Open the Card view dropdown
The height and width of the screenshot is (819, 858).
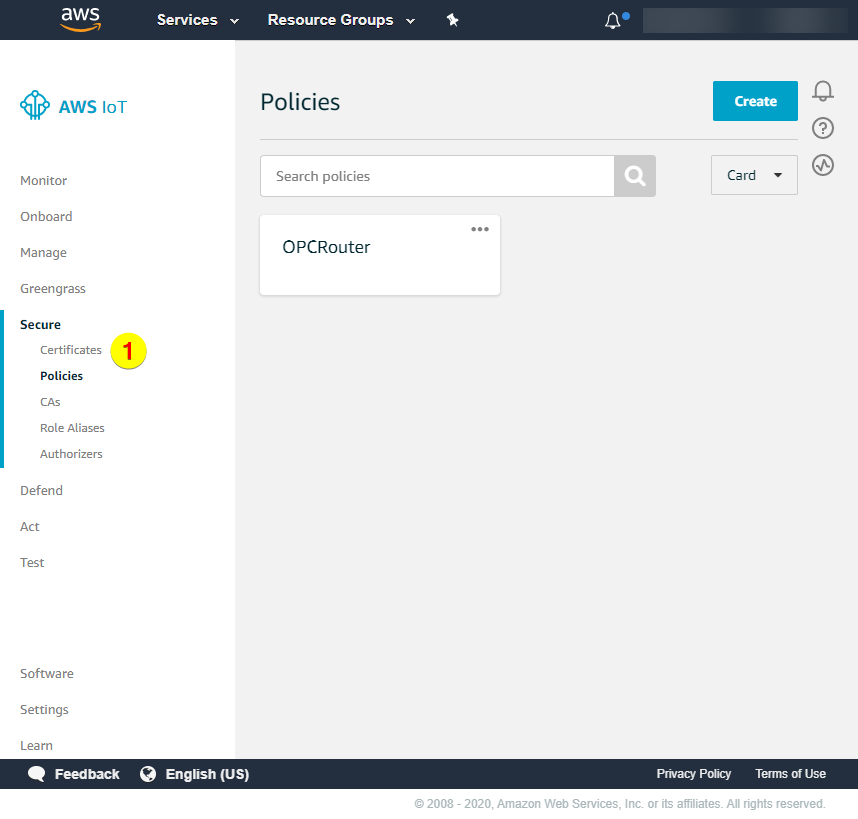click(x=754, y=175)
